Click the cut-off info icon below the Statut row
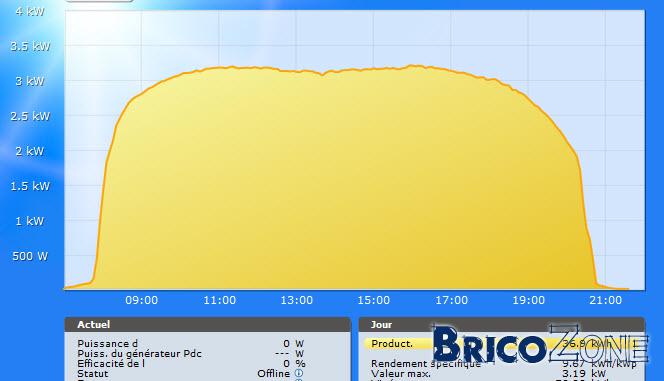 point(299,380)
